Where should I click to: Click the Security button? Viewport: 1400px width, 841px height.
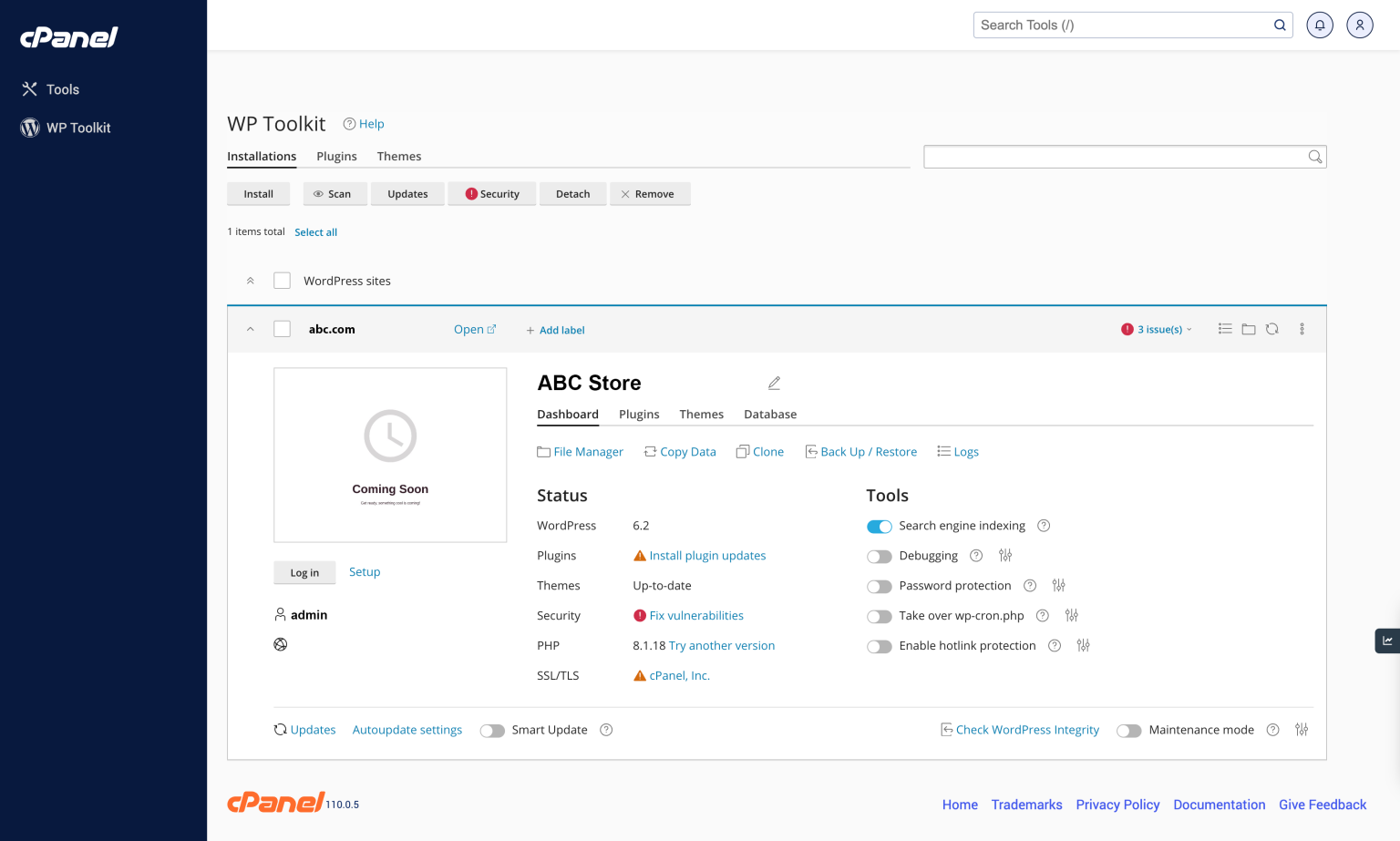click(x=492, y=194)
